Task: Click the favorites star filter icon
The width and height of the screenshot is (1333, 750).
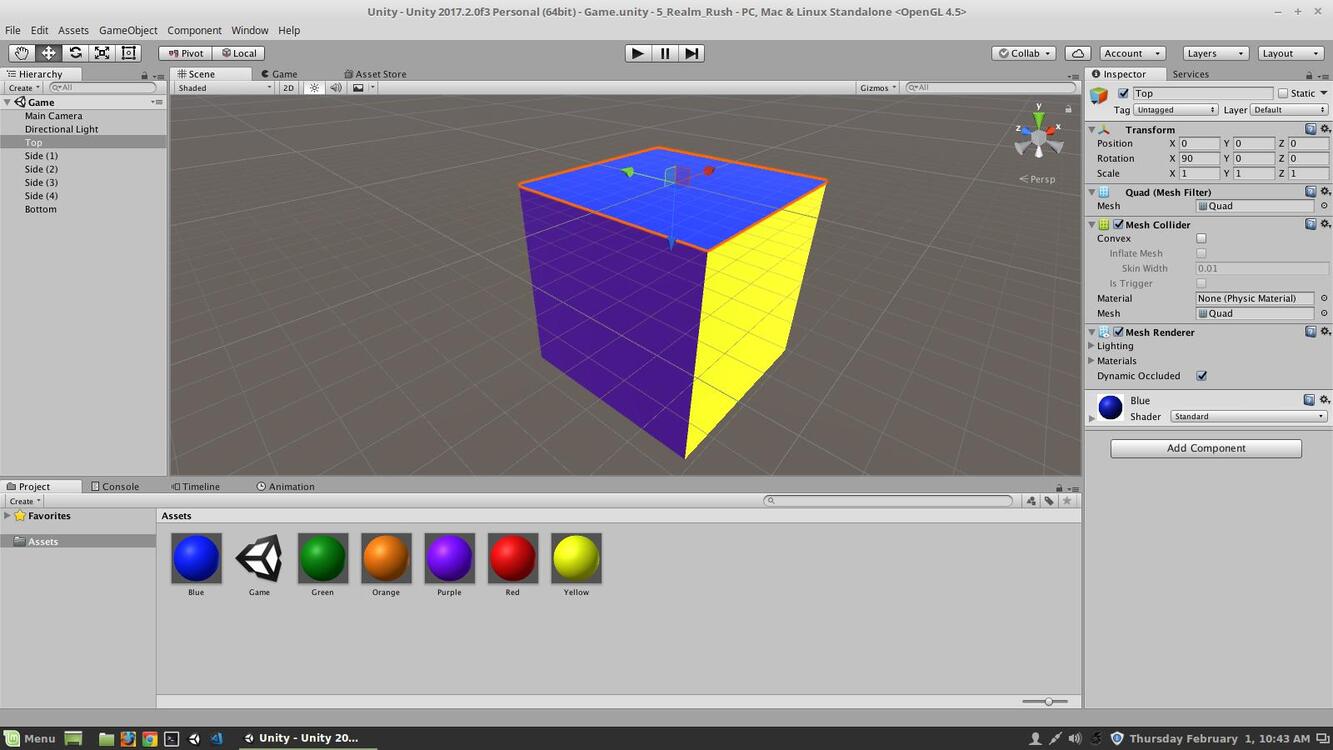Action: click(x=1067, y=501)
